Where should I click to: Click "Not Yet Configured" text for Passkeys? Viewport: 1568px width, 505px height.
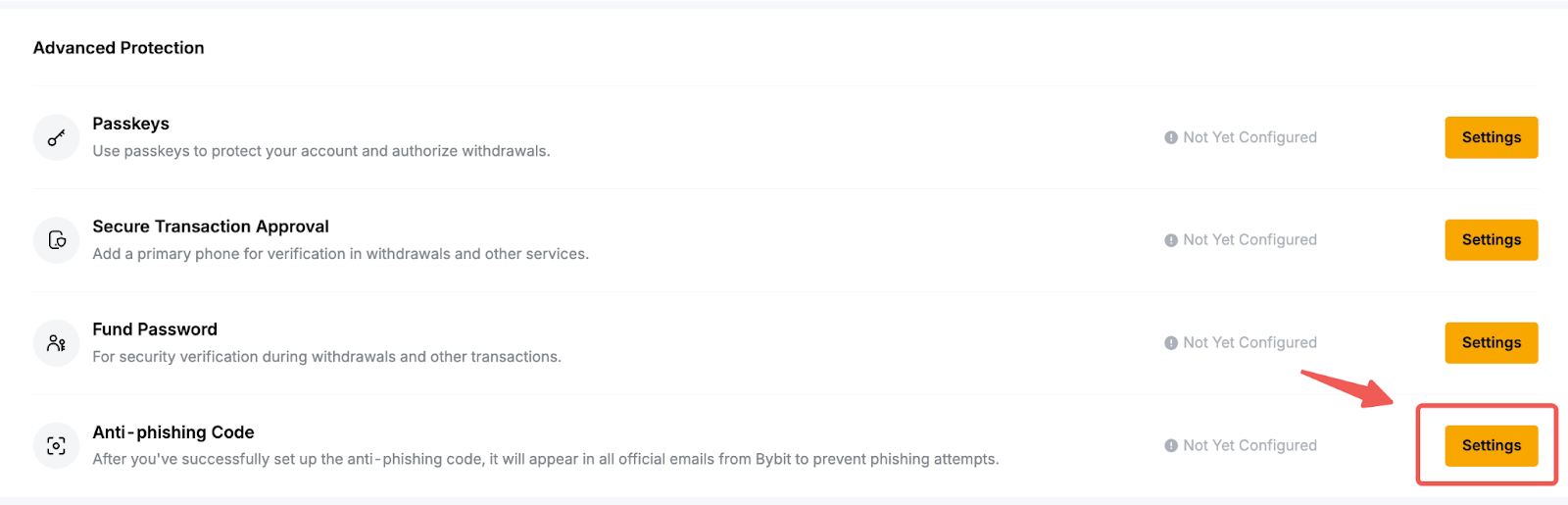1249,138
